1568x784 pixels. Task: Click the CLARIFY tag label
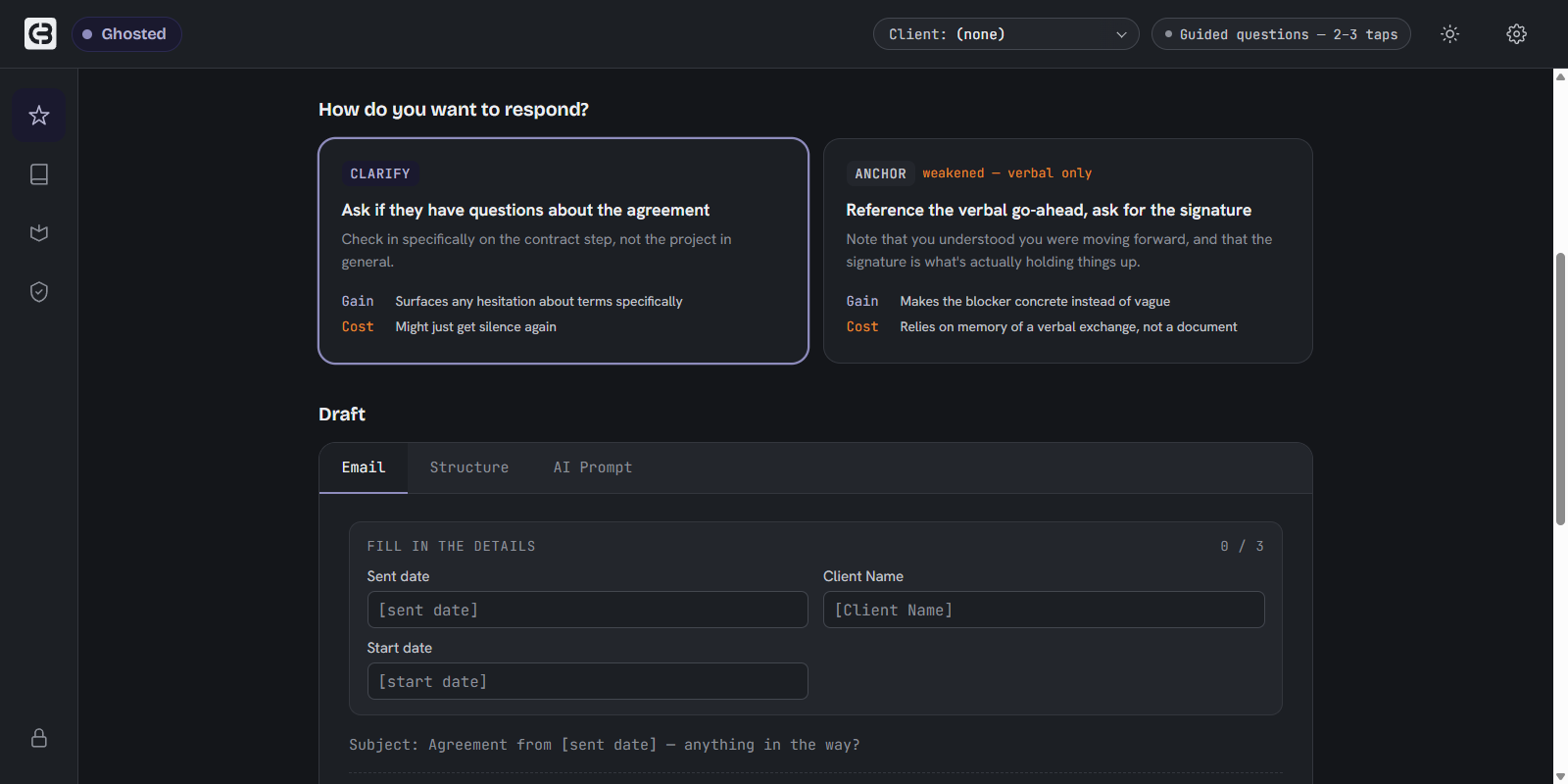click(380, 173)
